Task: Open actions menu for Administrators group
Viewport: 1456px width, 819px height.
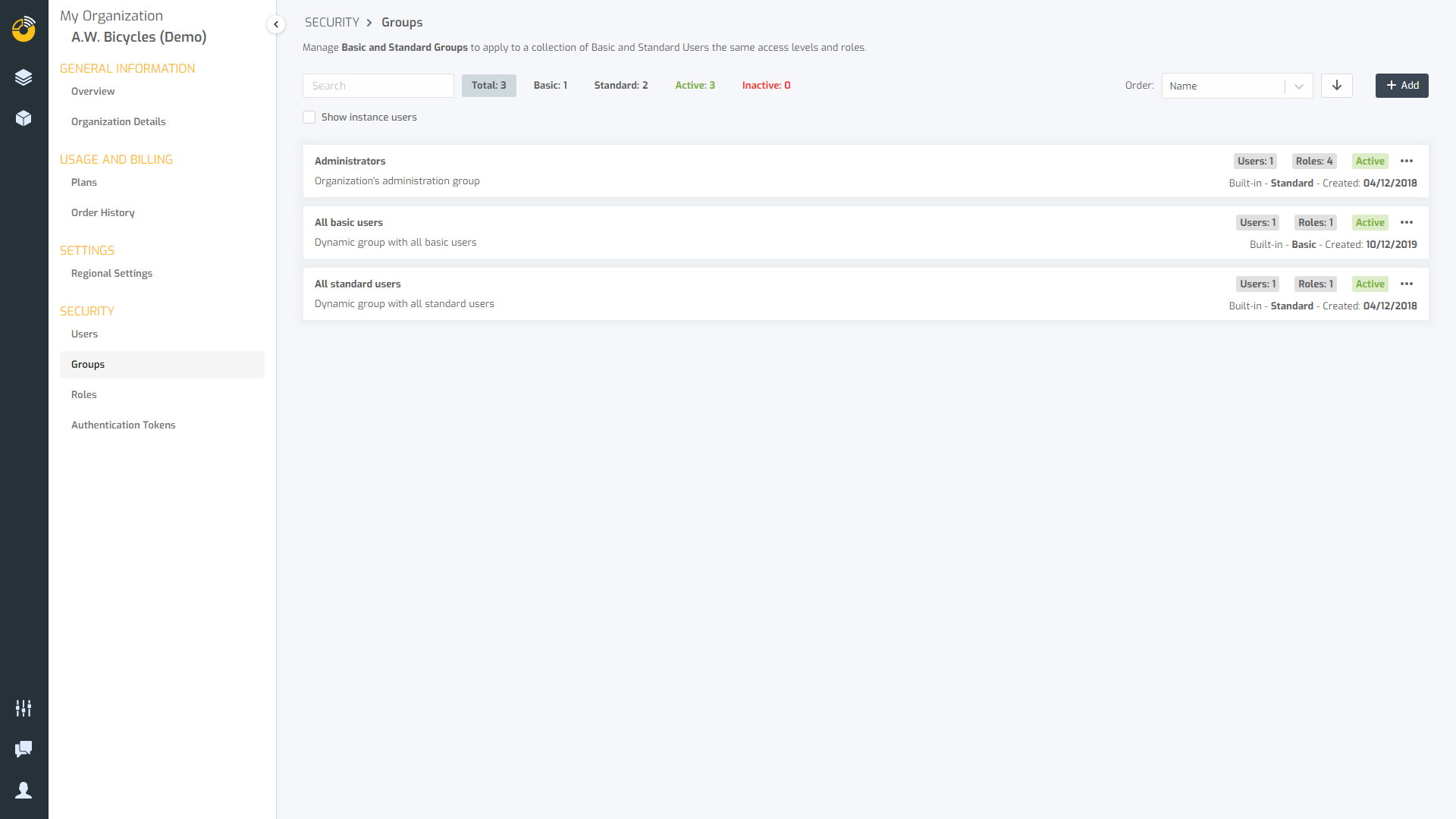Action: 1407,161
